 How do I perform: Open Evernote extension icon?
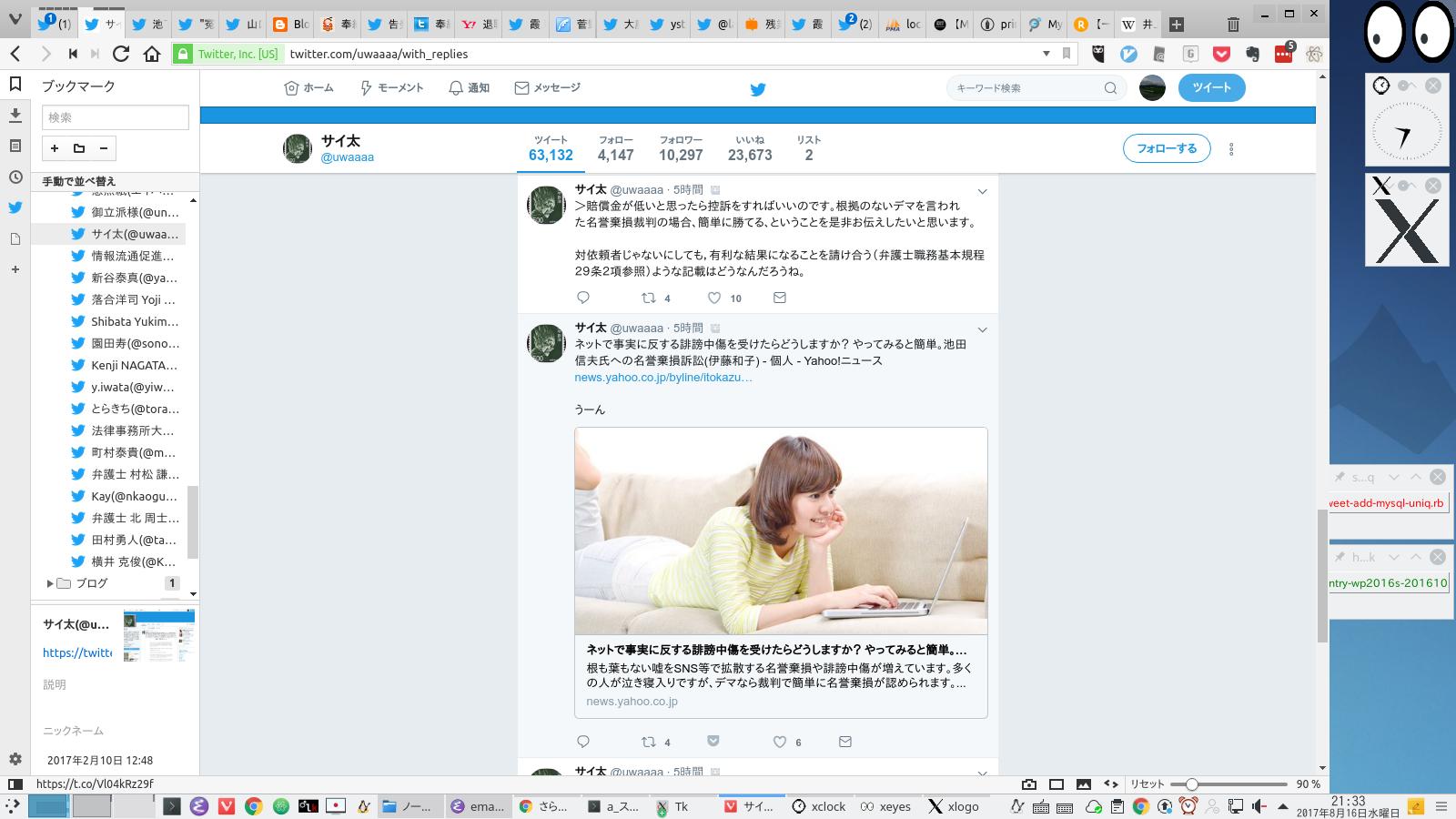(1252, 54)
